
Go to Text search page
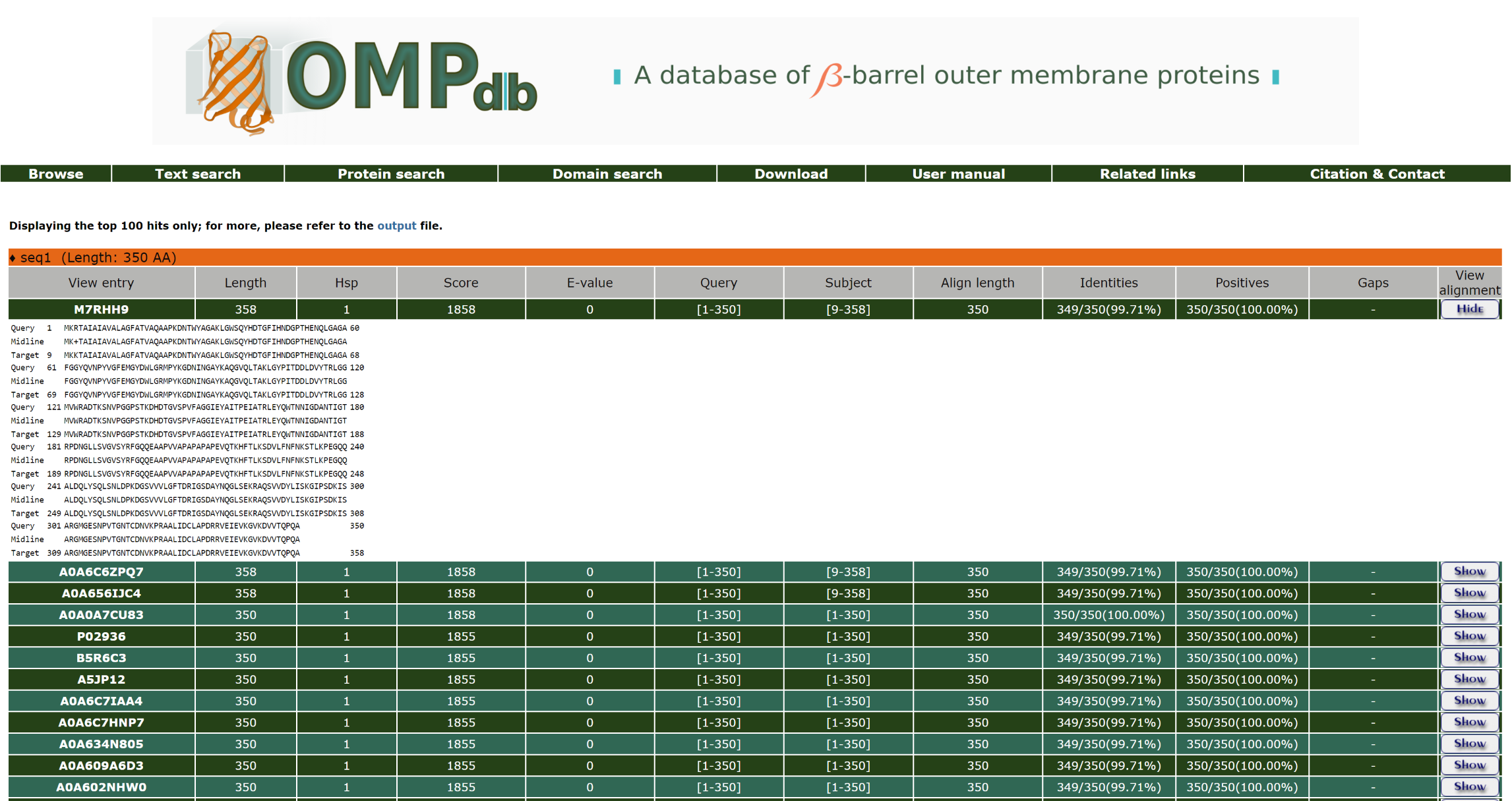click(198, 173)
